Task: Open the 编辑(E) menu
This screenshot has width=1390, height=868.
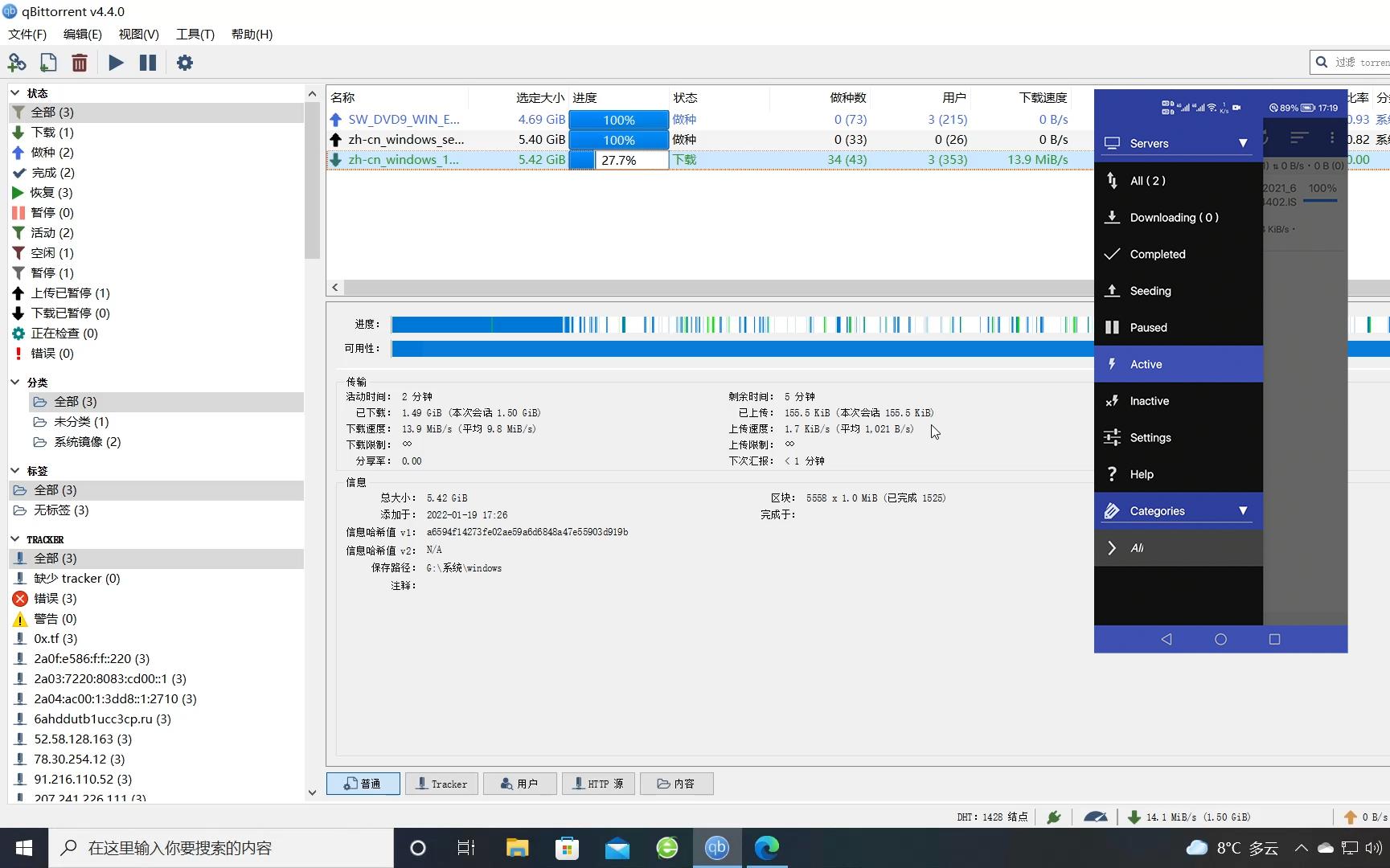Action: point(83,34)
